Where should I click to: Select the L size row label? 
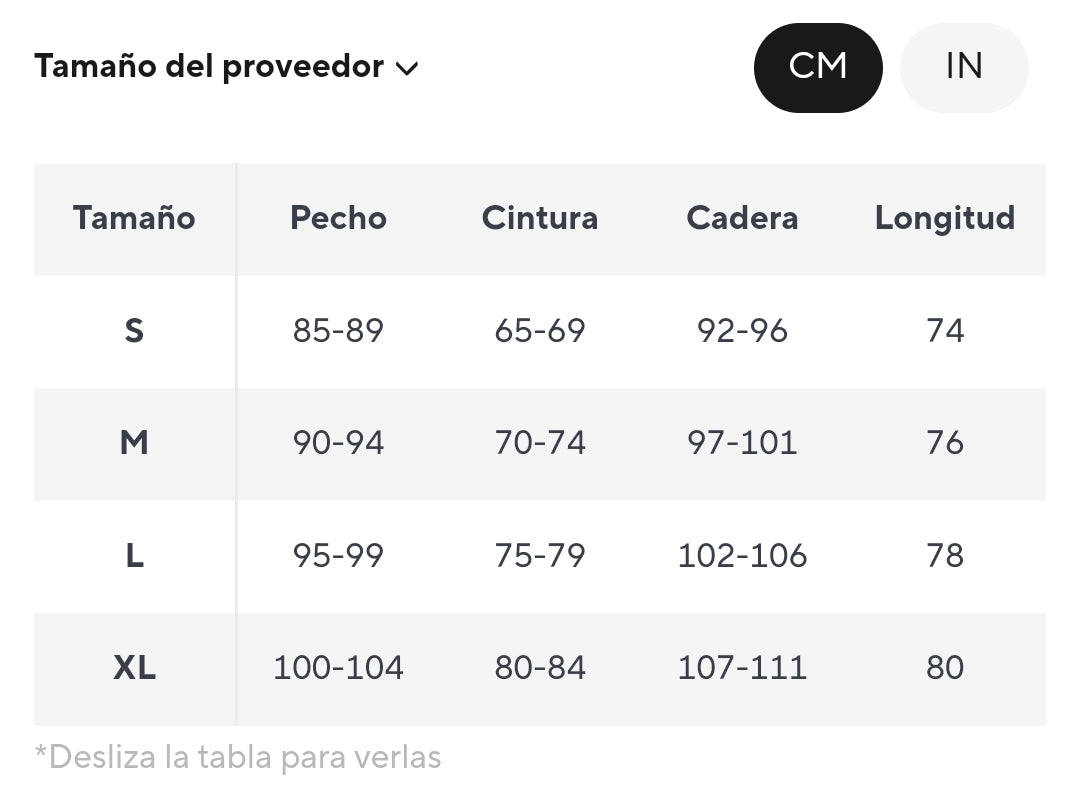[x=134, y=556]
